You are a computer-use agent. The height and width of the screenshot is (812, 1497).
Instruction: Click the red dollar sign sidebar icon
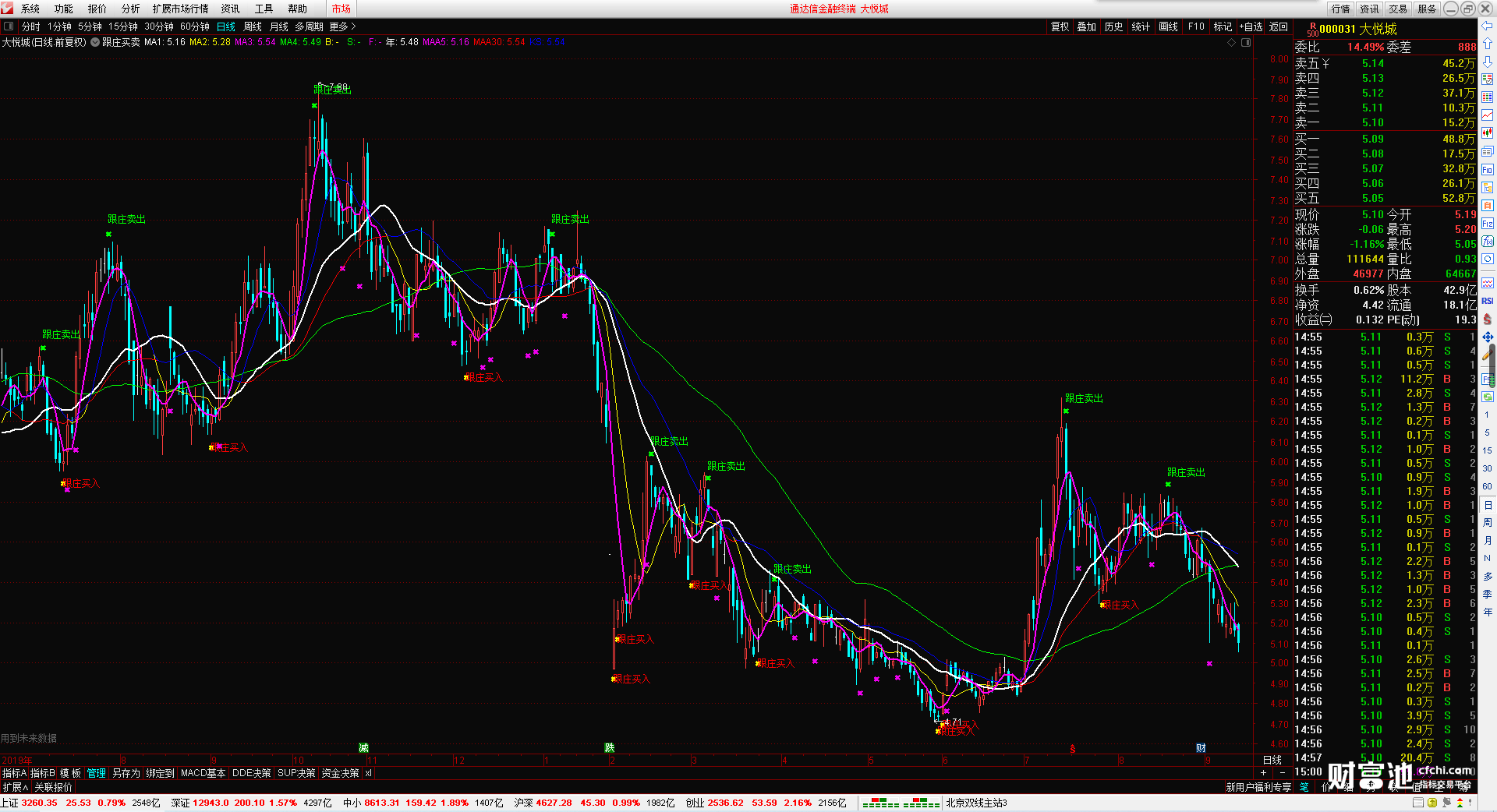[1488, 319]
